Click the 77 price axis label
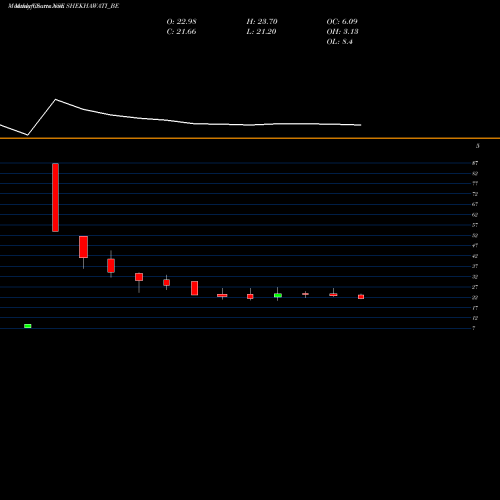Screen dimensions: 500x500 point(475,183)
